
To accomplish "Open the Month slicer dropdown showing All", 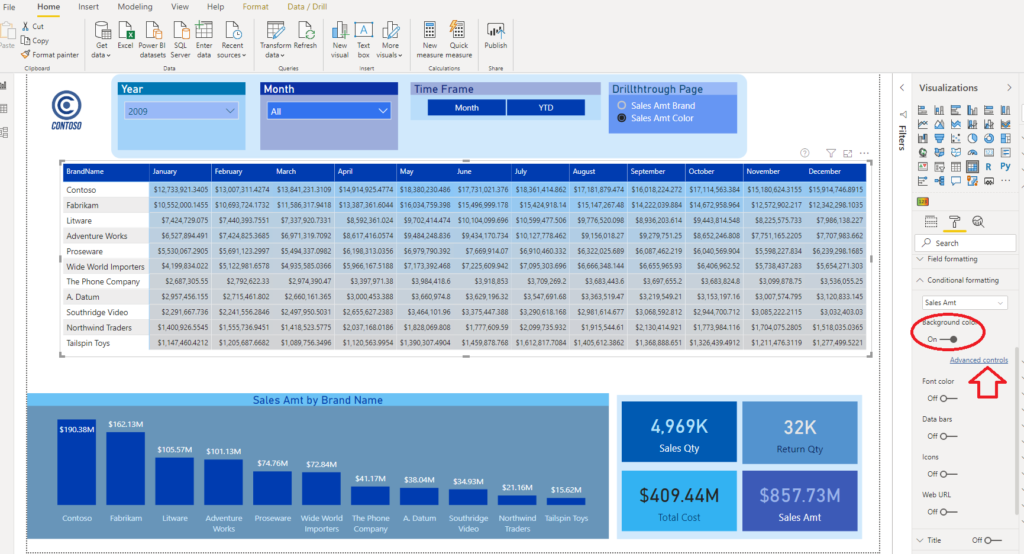I will pos(328,111).
